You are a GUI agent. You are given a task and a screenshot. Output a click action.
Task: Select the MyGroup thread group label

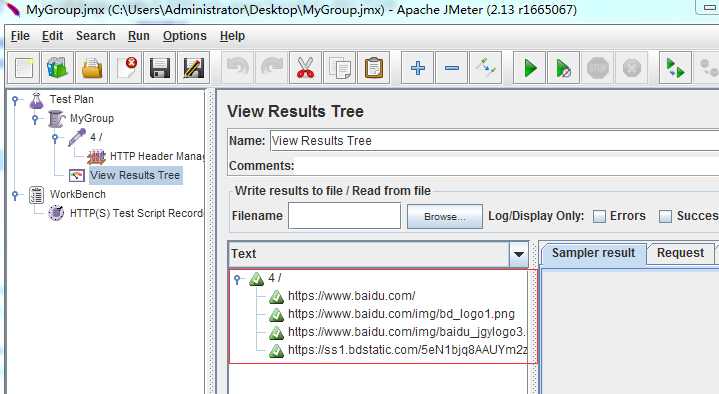point(92,118)
